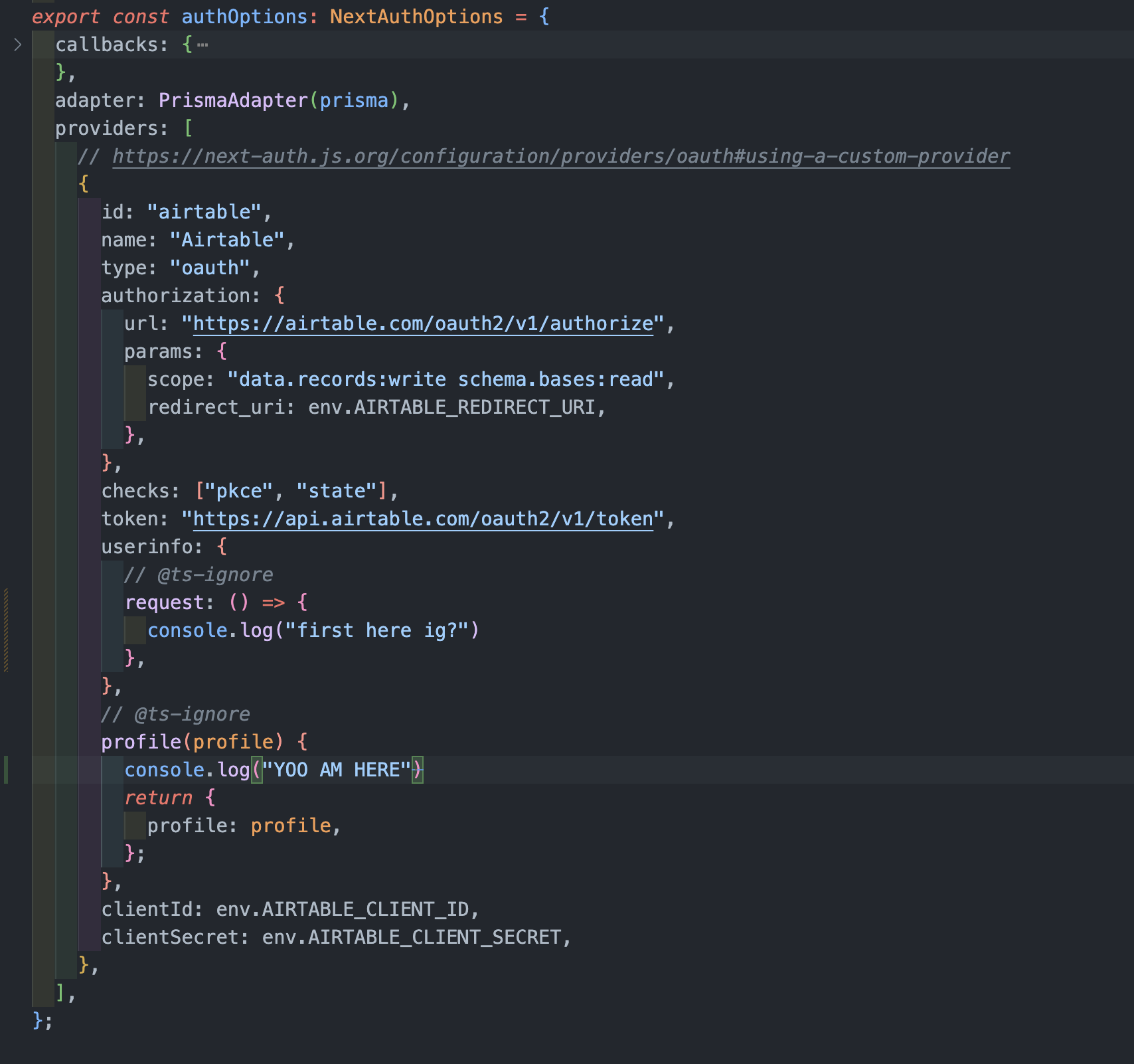This screenshot has width=1134, height=1064.
Task: Click the 'return' keyword
Action: point(159,798)
